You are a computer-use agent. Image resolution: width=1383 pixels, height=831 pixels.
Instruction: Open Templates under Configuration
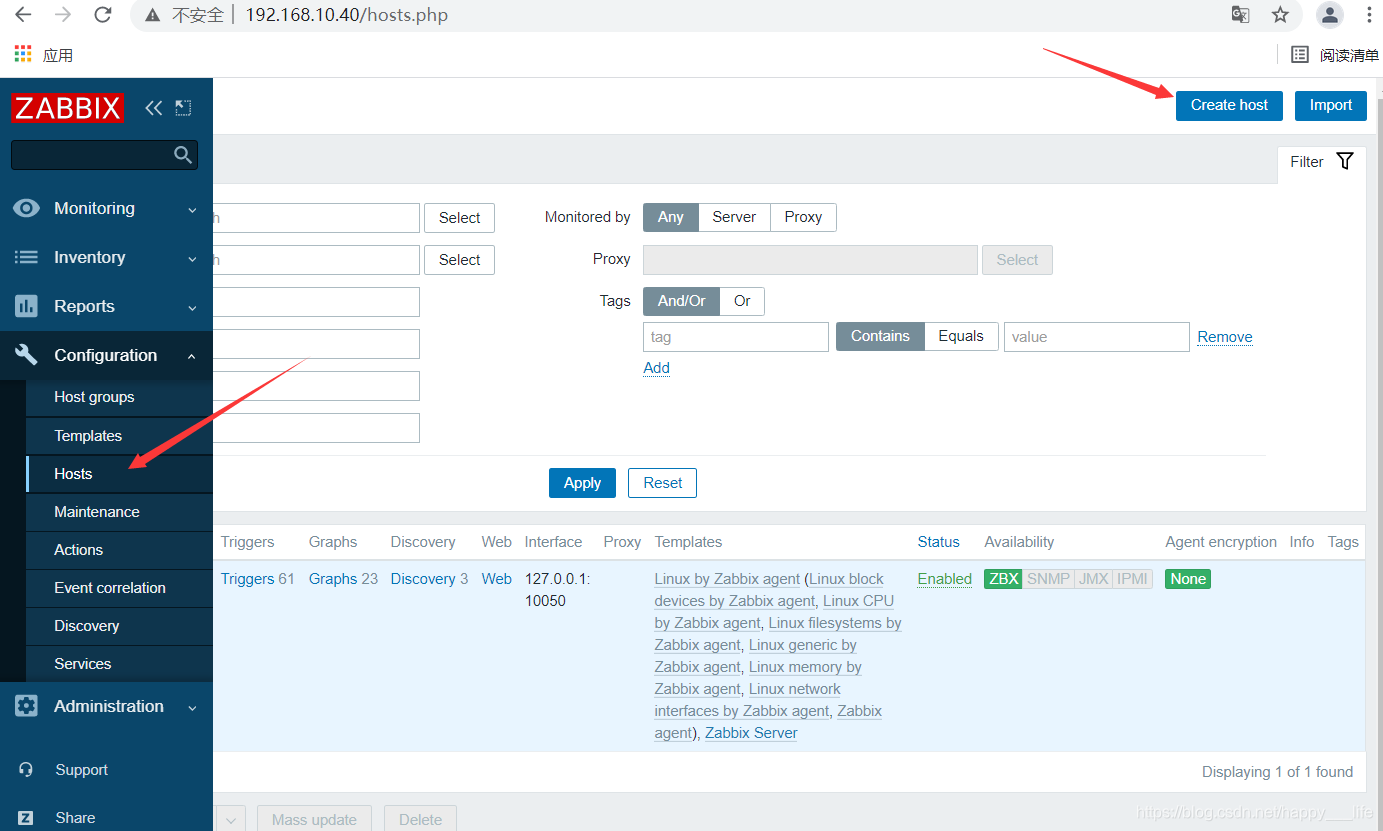(88, 436)
